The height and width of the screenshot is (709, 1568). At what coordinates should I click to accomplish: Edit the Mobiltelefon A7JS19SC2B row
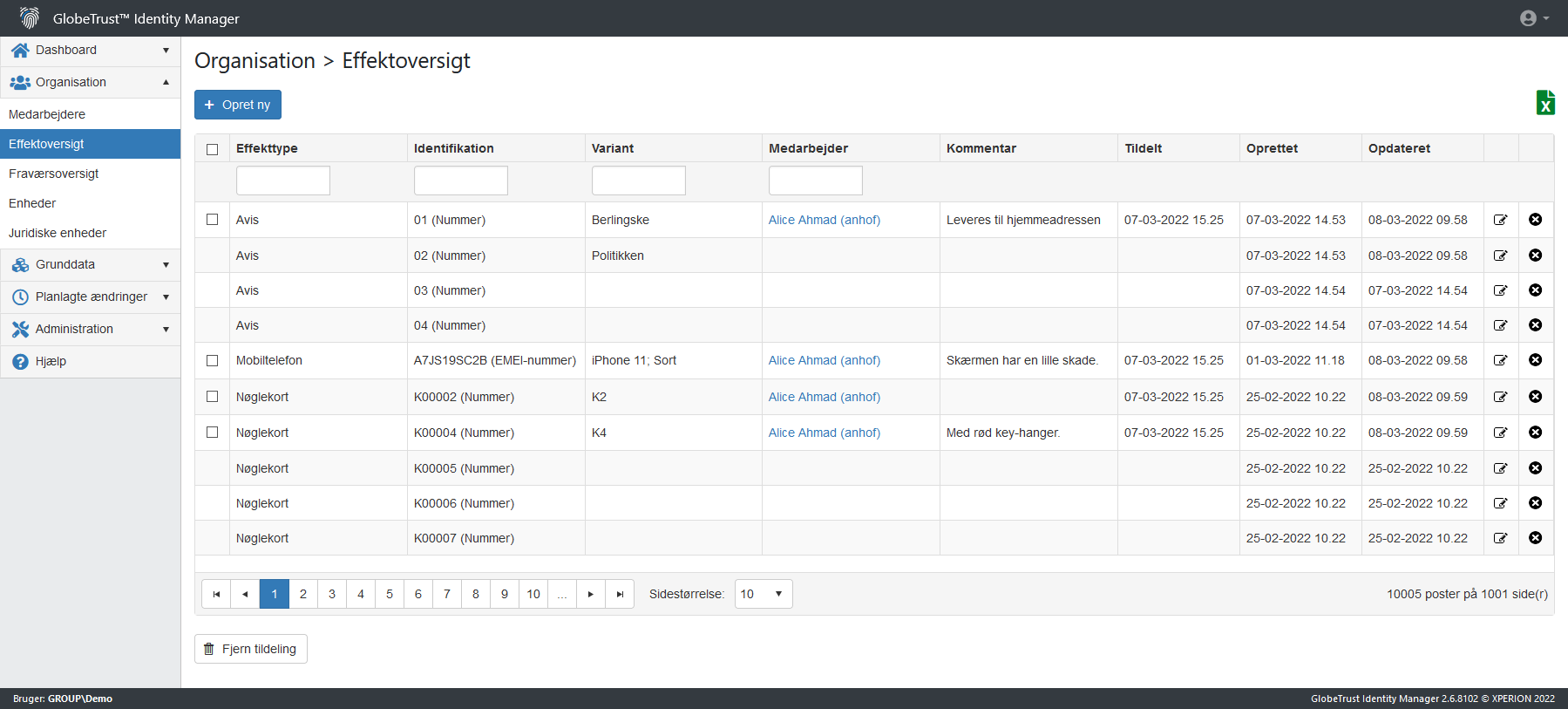click(1501, 360)
